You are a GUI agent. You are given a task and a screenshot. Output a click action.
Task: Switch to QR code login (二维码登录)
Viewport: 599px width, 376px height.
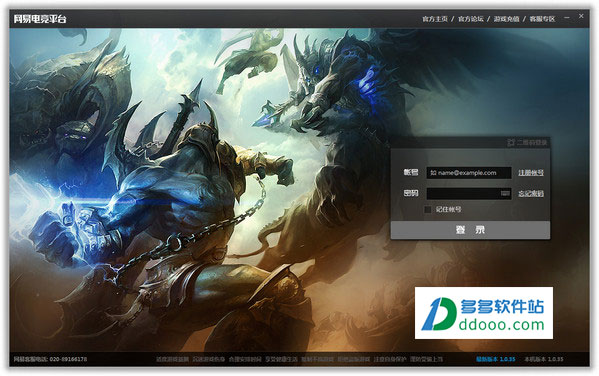pos(528,143)
